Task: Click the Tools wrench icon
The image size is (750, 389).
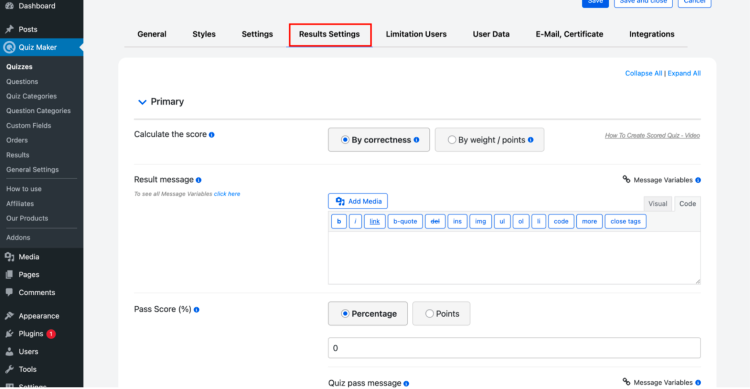Action: (9, 369)
